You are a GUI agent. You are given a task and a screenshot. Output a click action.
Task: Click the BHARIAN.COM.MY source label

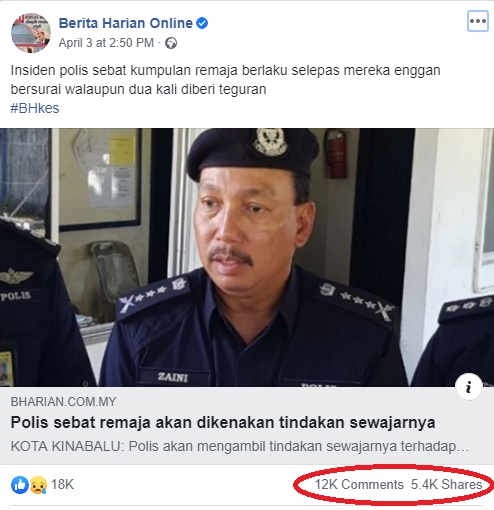(x=63, y=402)
